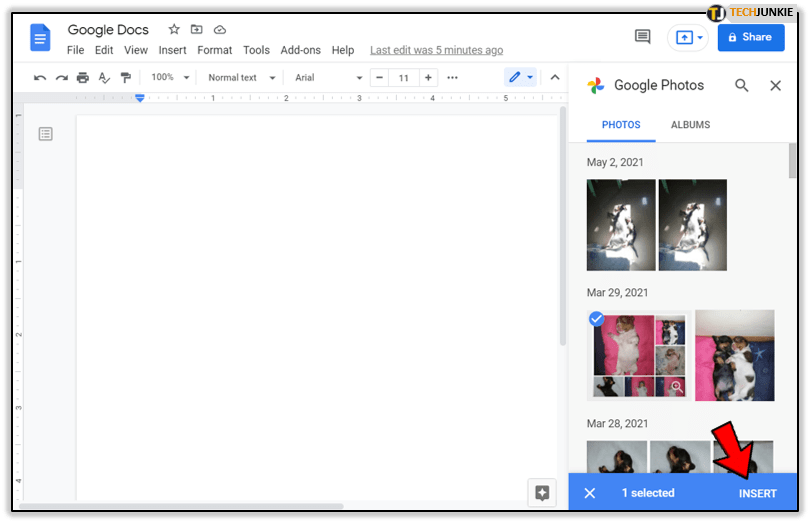
Task: Click the undo arrow in toolbar
Action: [40, 78]
